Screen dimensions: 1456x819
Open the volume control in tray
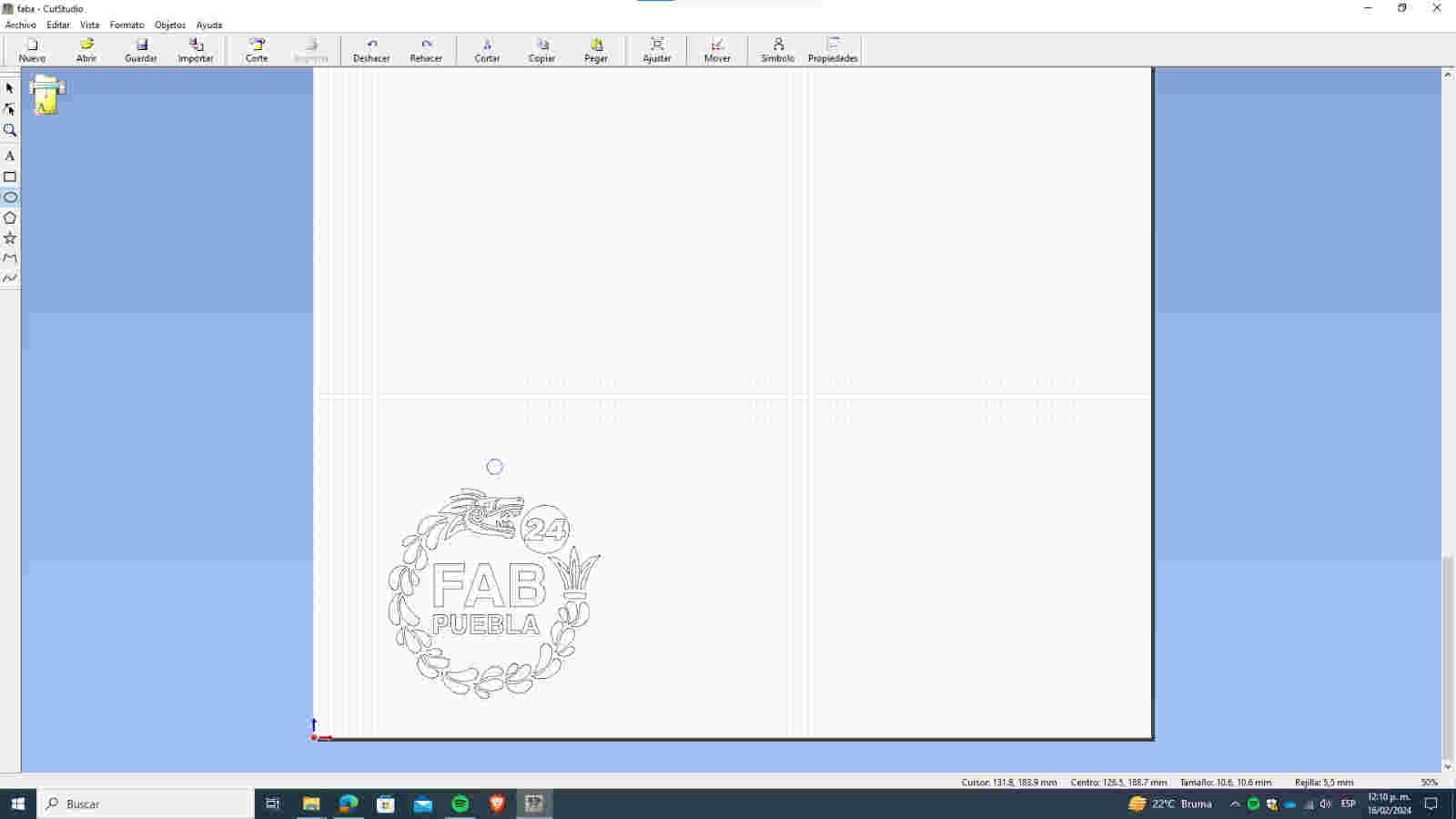coord(1326,804)
